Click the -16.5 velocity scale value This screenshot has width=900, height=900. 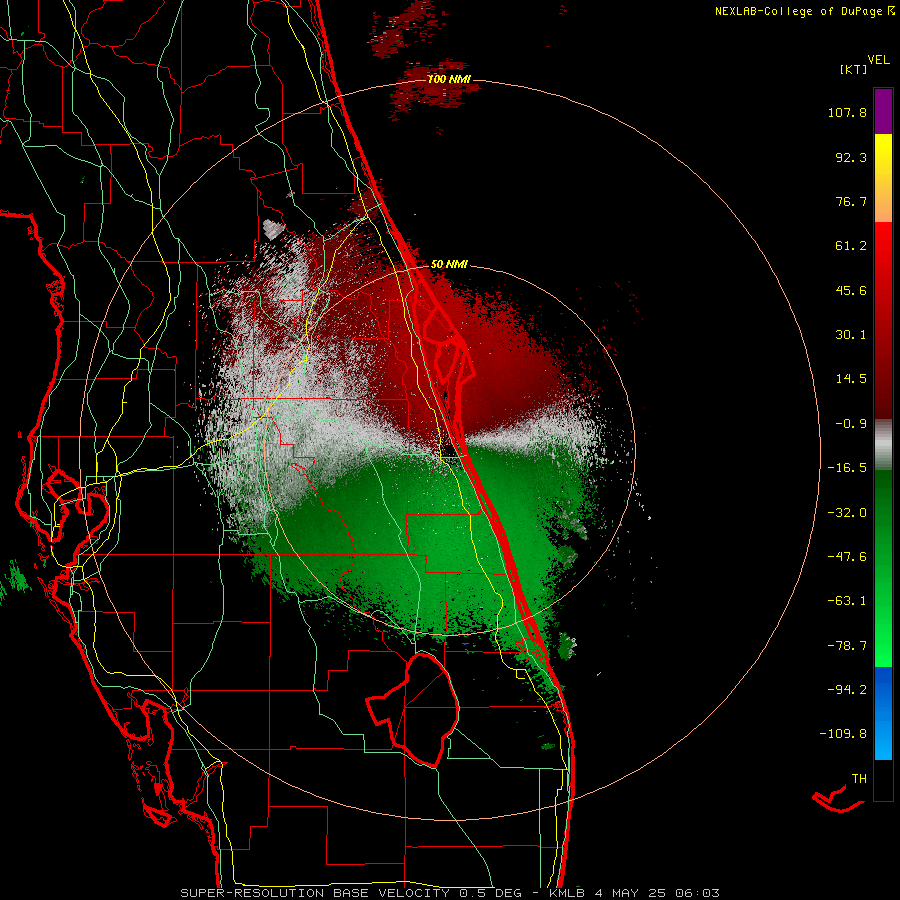tap(847, 468)
